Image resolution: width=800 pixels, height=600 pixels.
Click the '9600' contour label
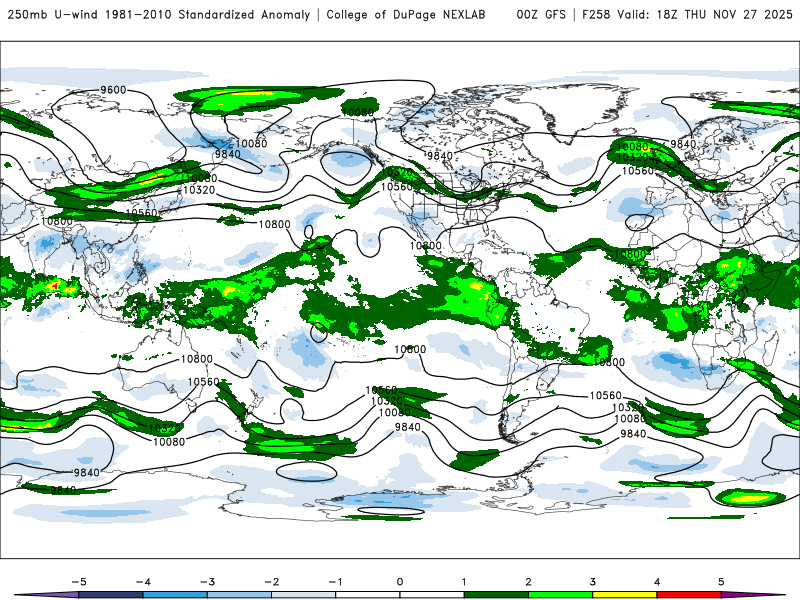pos(113,90)
